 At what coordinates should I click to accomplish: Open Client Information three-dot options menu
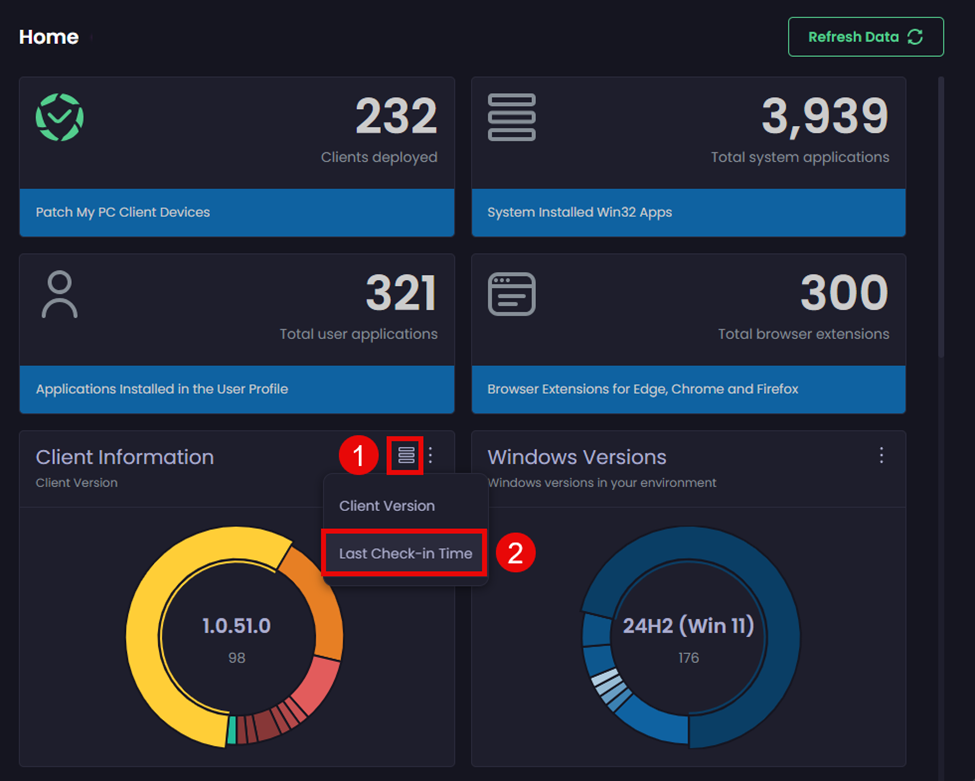[431, 456]
